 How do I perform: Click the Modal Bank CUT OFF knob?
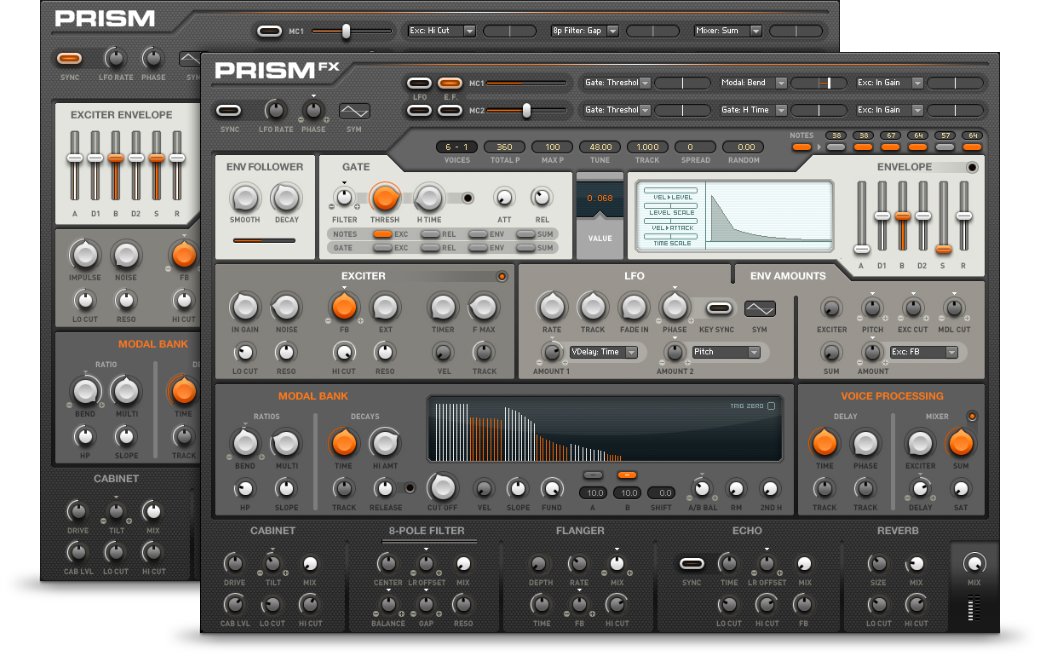(x=441, y=487)
